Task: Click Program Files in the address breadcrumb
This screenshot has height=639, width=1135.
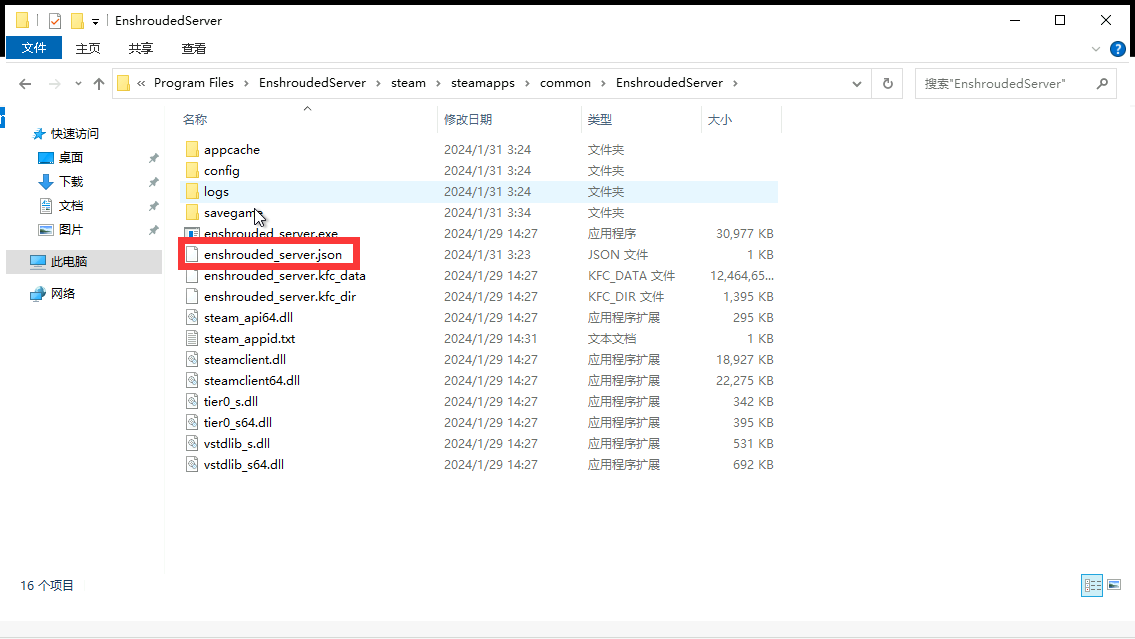Action: 194,83
